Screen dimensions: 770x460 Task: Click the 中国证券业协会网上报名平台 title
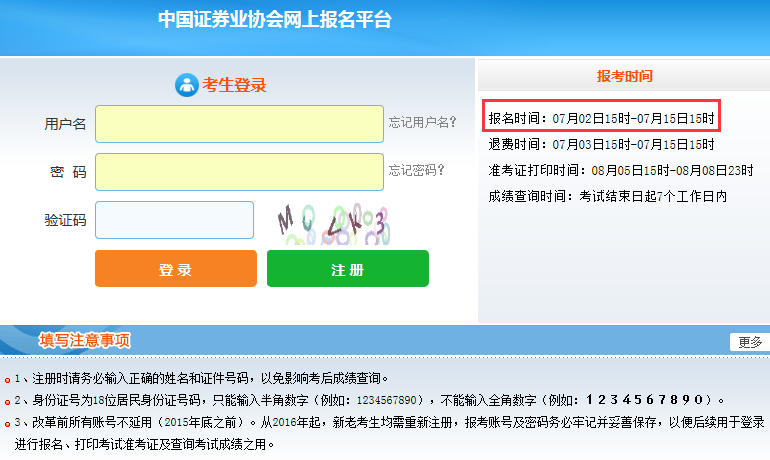[275, 20]
